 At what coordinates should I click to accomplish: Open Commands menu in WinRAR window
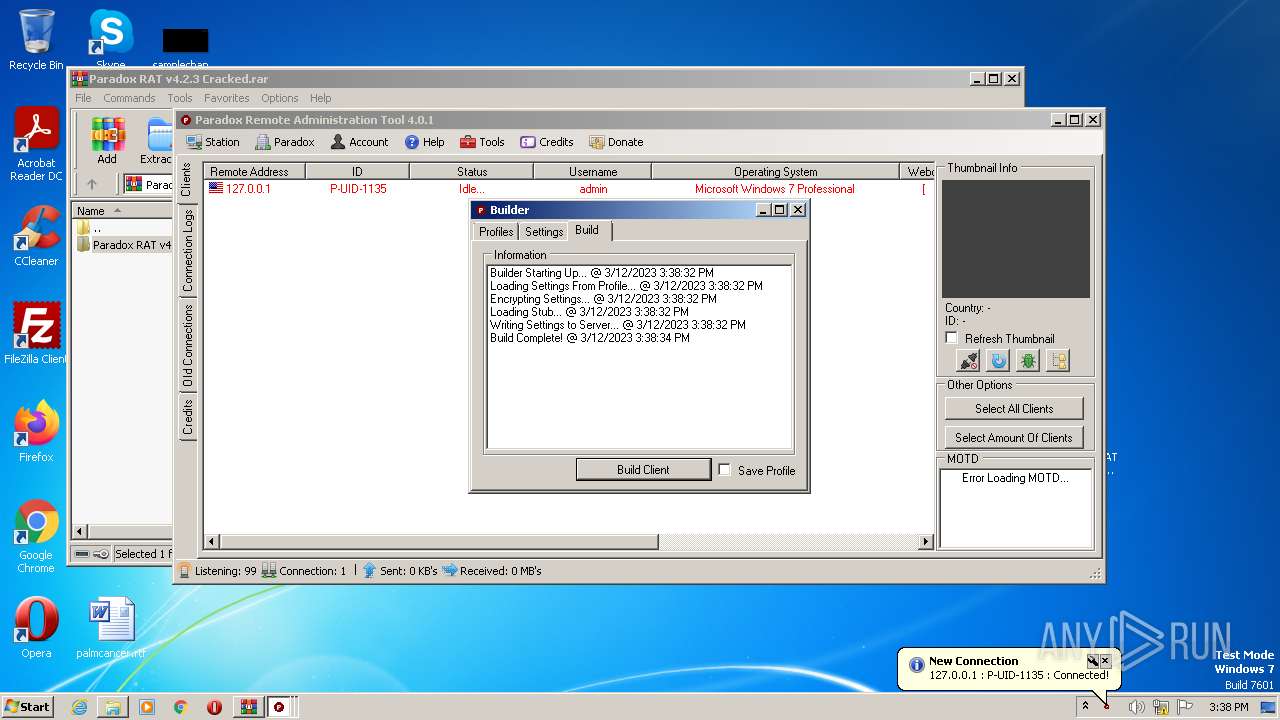pyautogui.click(x=129, y=98)
